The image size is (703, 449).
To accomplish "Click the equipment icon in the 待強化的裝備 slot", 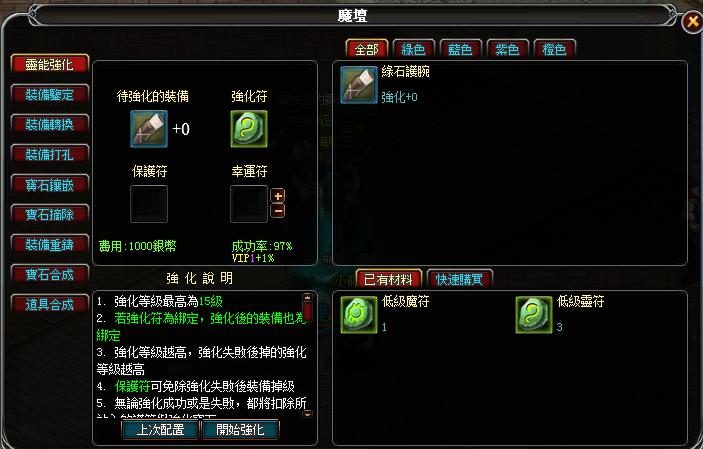I will click(149, 129).
